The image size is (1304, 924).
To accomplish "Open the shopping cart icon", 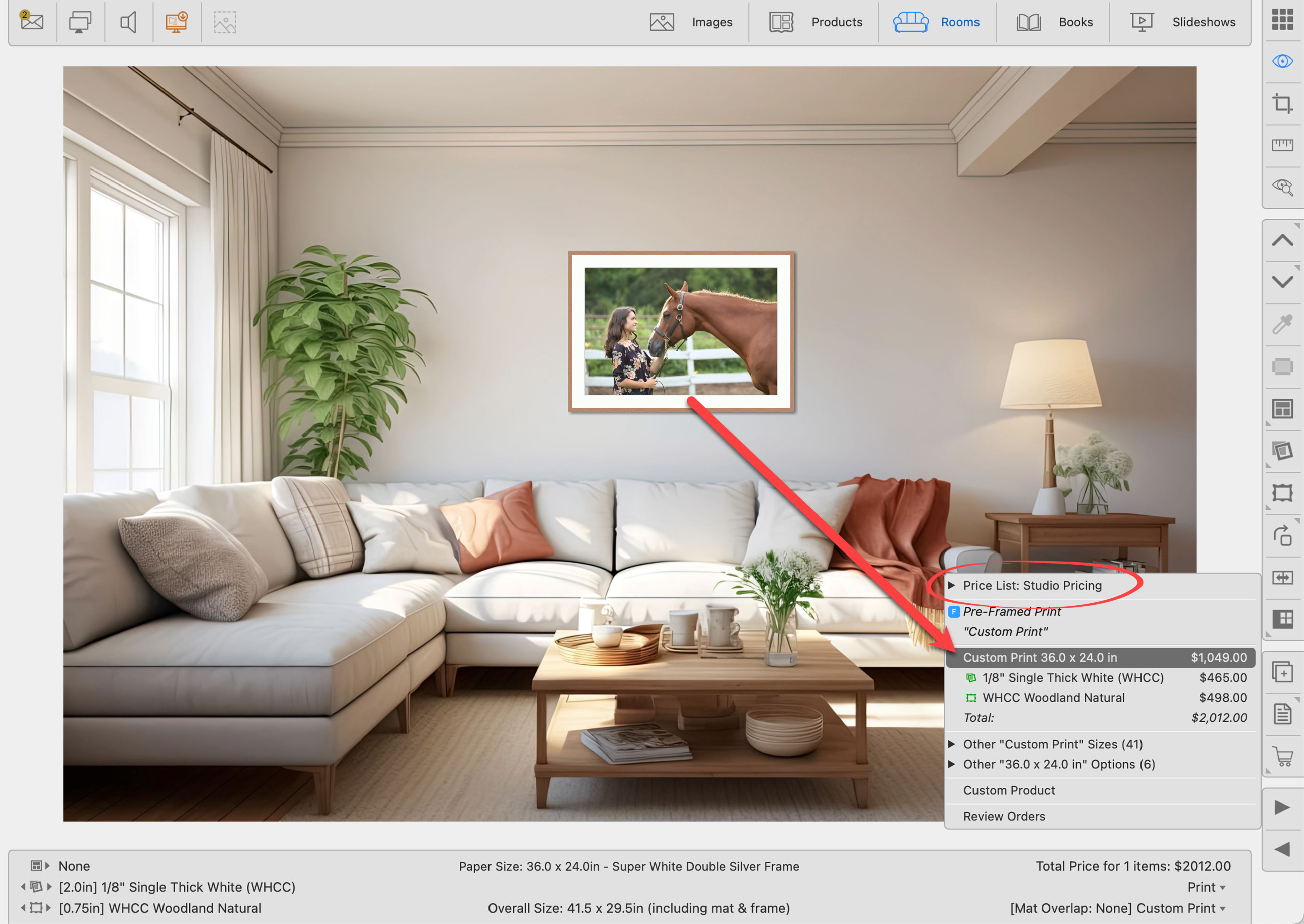I will (x=1283, y=756).
